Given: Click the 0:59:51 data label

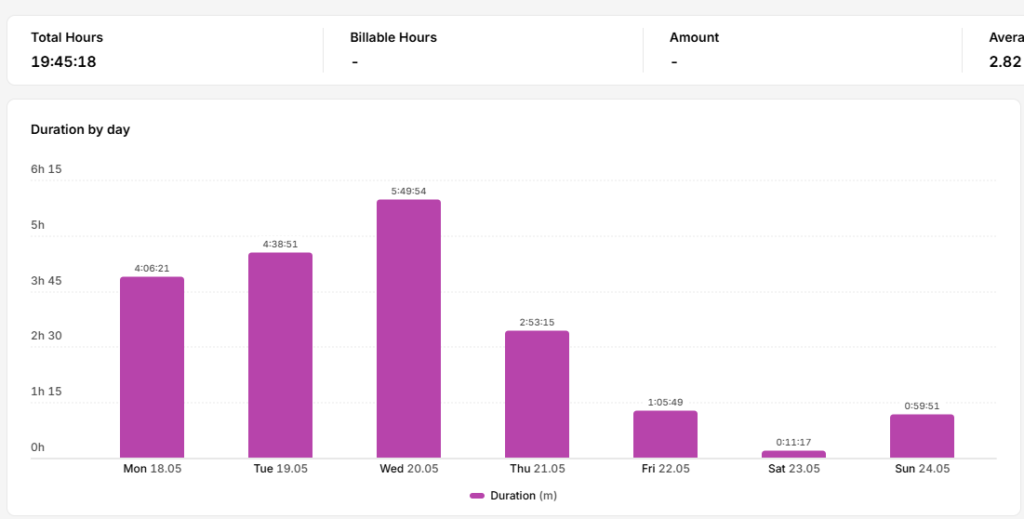Looking at the screenshot, I should [x=922, y=406].
